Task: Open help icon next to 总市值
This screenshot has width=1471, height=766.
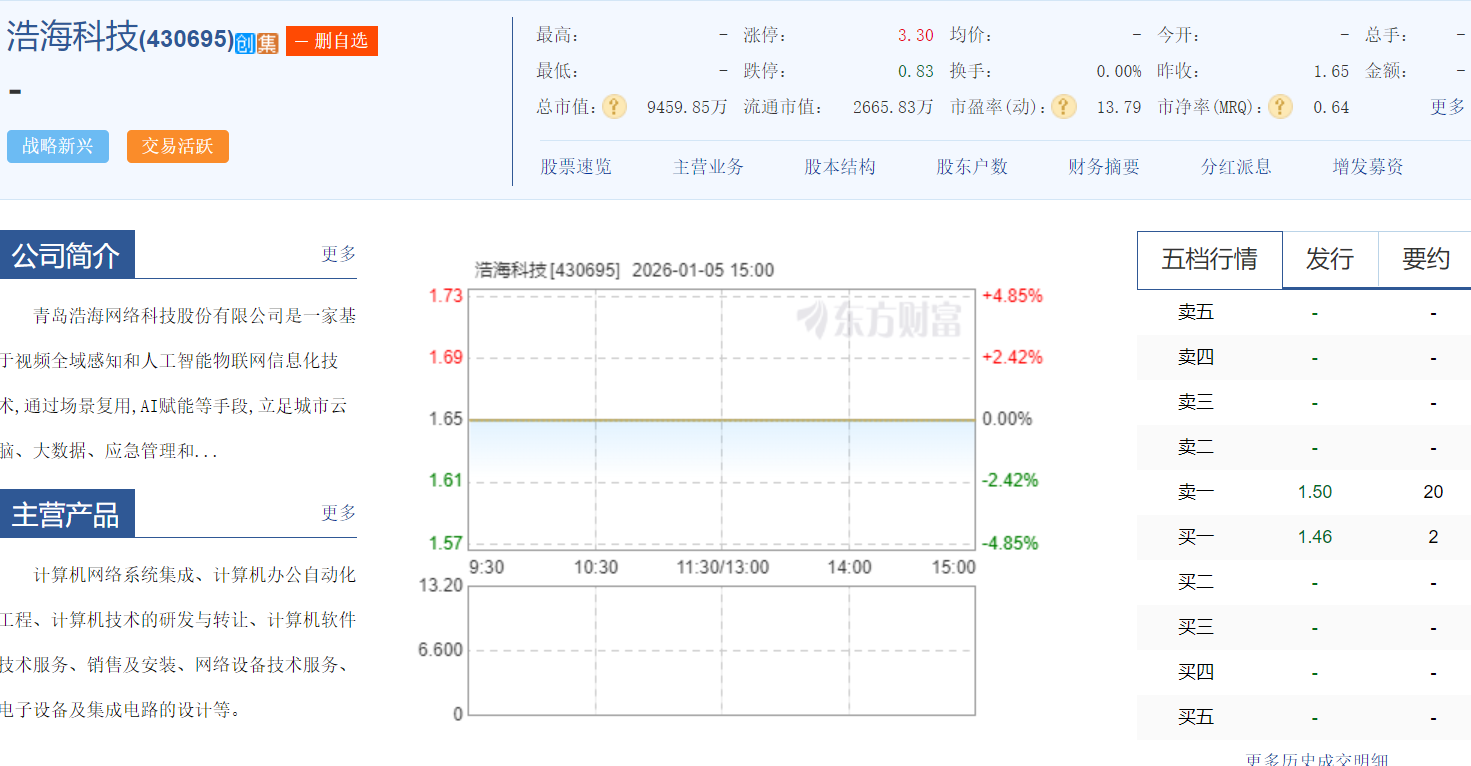Action: (614, 106)
